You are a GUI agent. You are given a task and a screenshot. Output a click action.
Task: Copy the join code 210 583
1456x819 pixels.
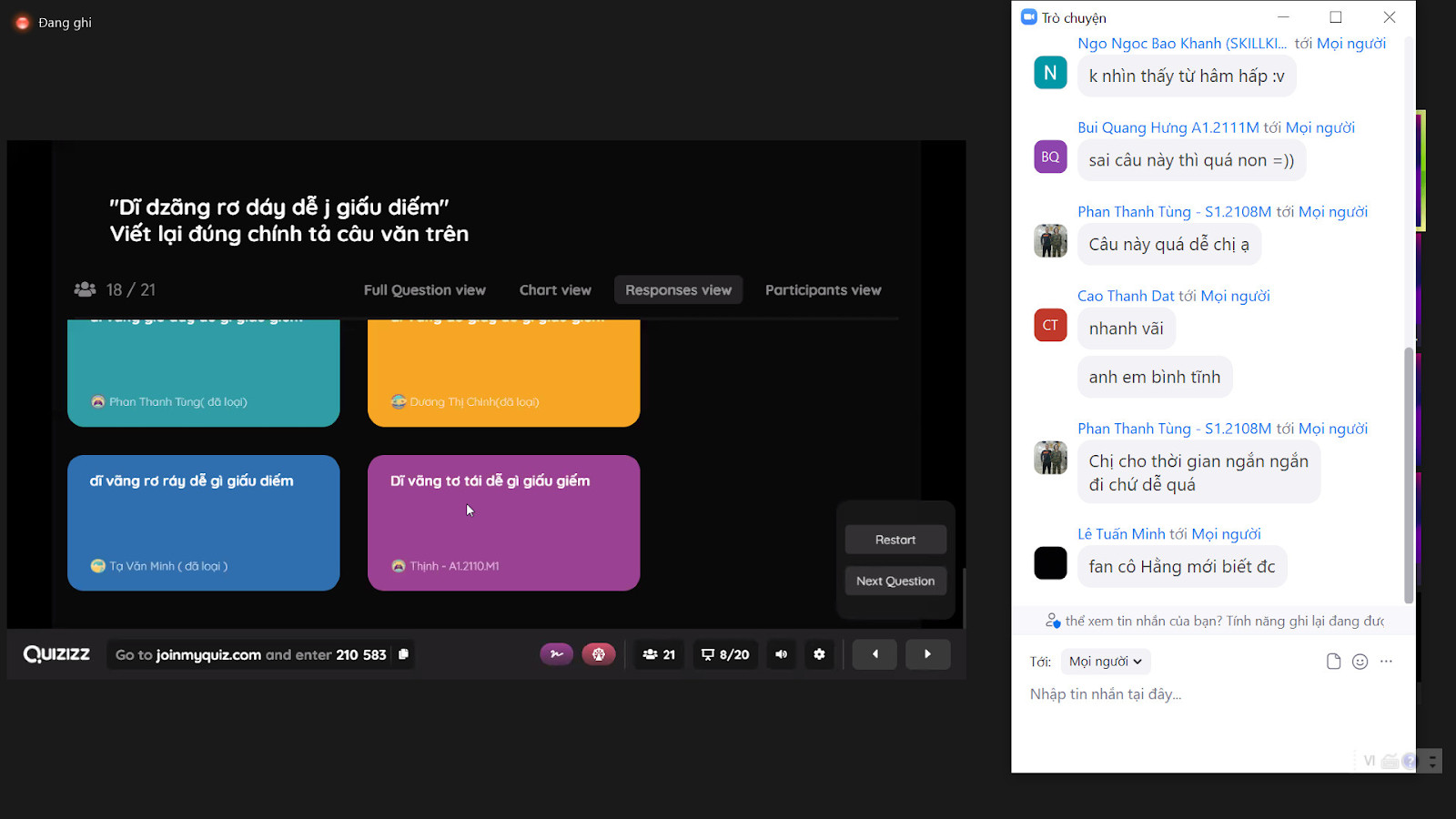tap(403, 654)
